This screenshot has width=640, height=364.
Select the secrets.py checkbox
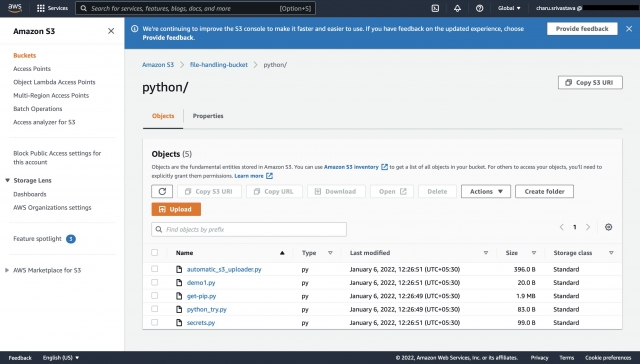pyautogui.click(x=154, y=322)
